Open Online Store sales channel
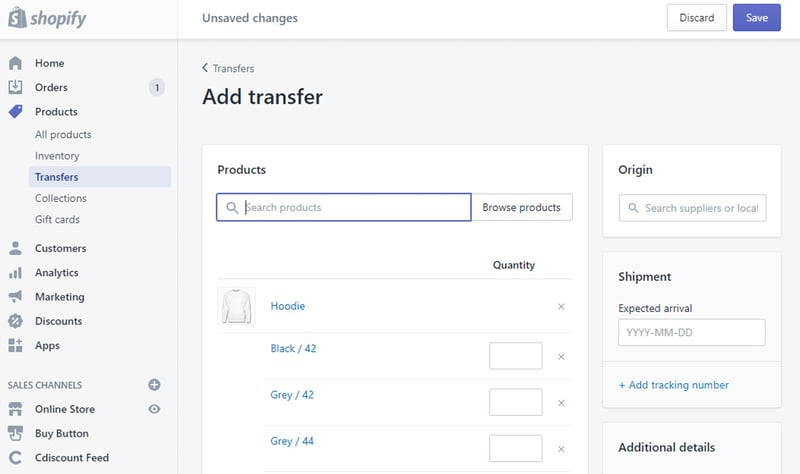 65,409
